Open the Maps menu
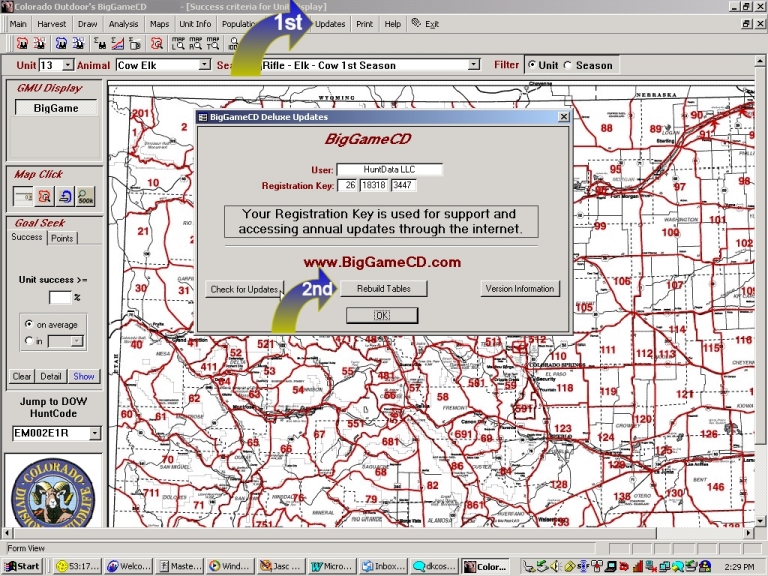The image size is (768, 576). [x=159, y=24]
